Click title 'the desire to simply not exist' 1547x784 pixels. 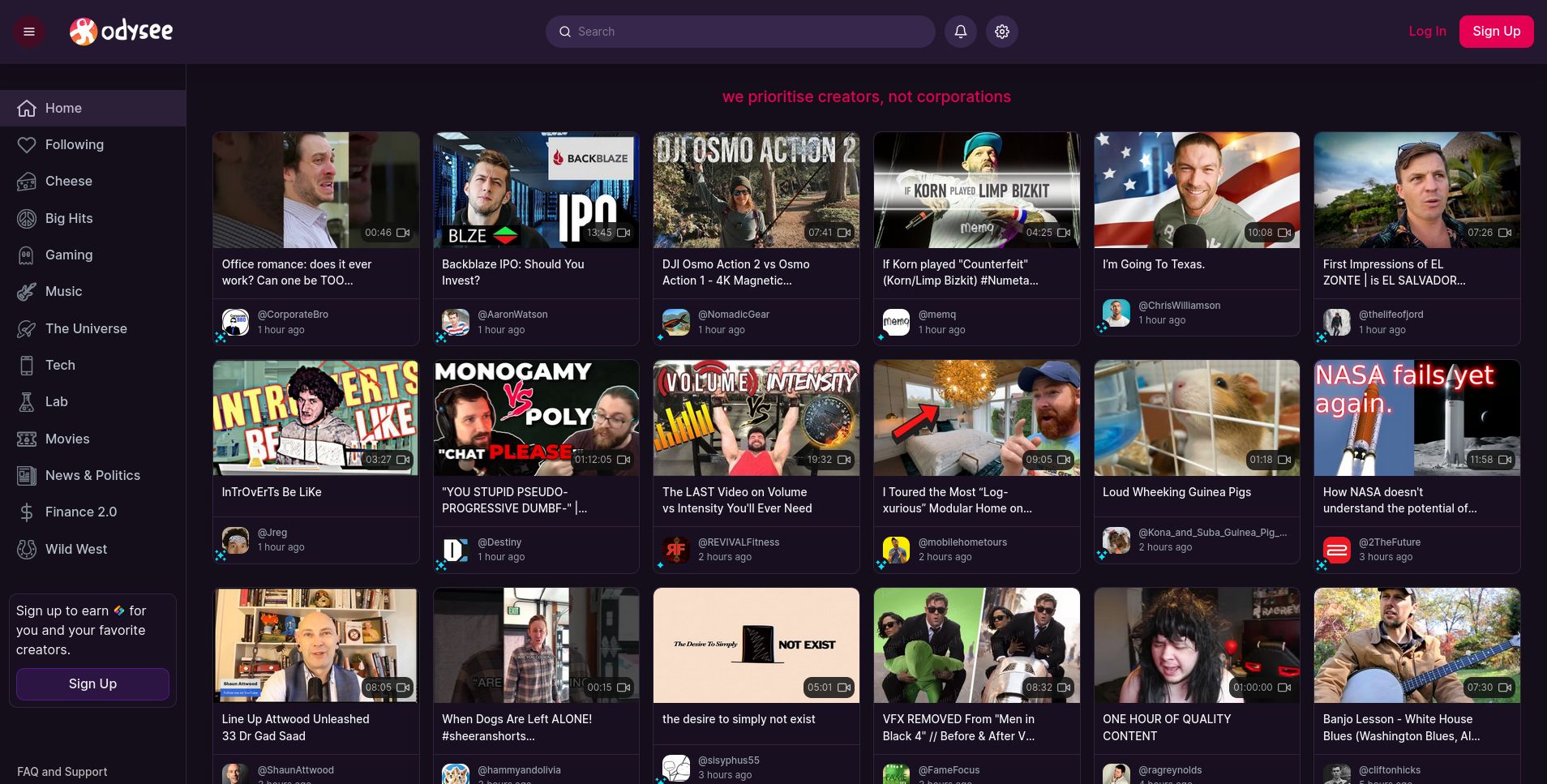click(x=739, y=719)
